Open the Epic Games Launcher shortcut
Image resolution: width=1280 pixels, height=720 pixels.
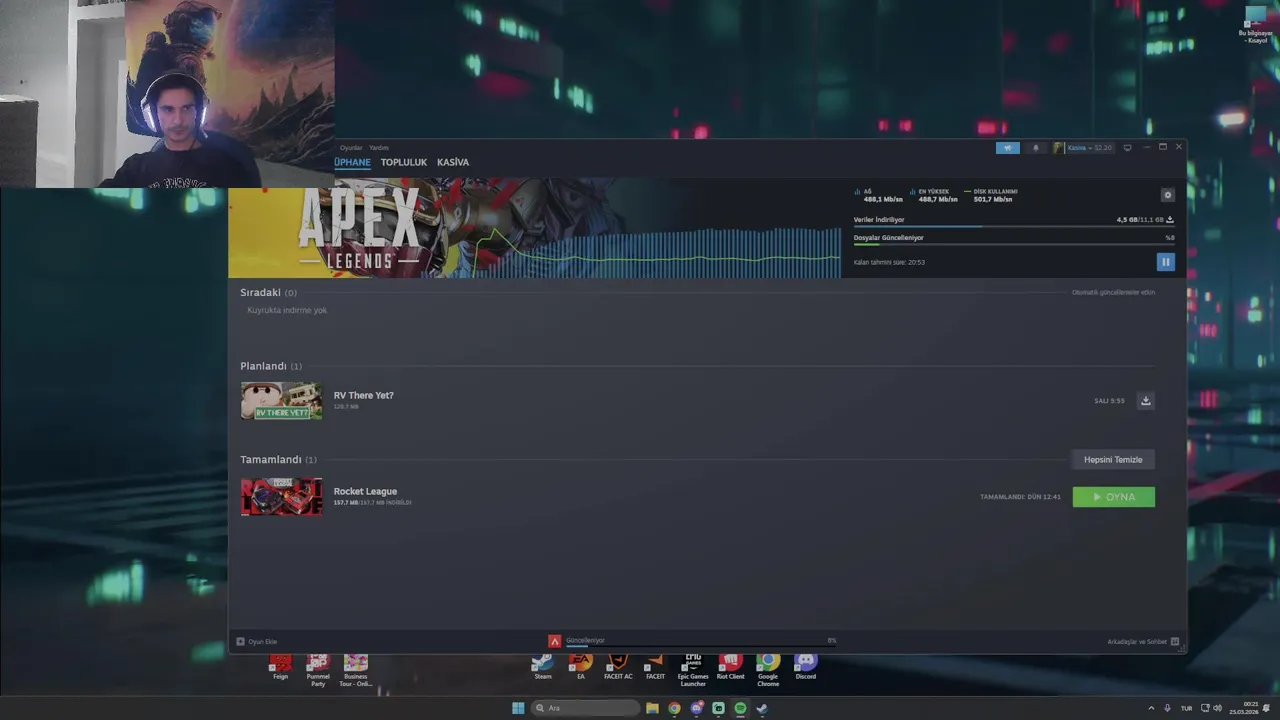(x=693, y=669)
